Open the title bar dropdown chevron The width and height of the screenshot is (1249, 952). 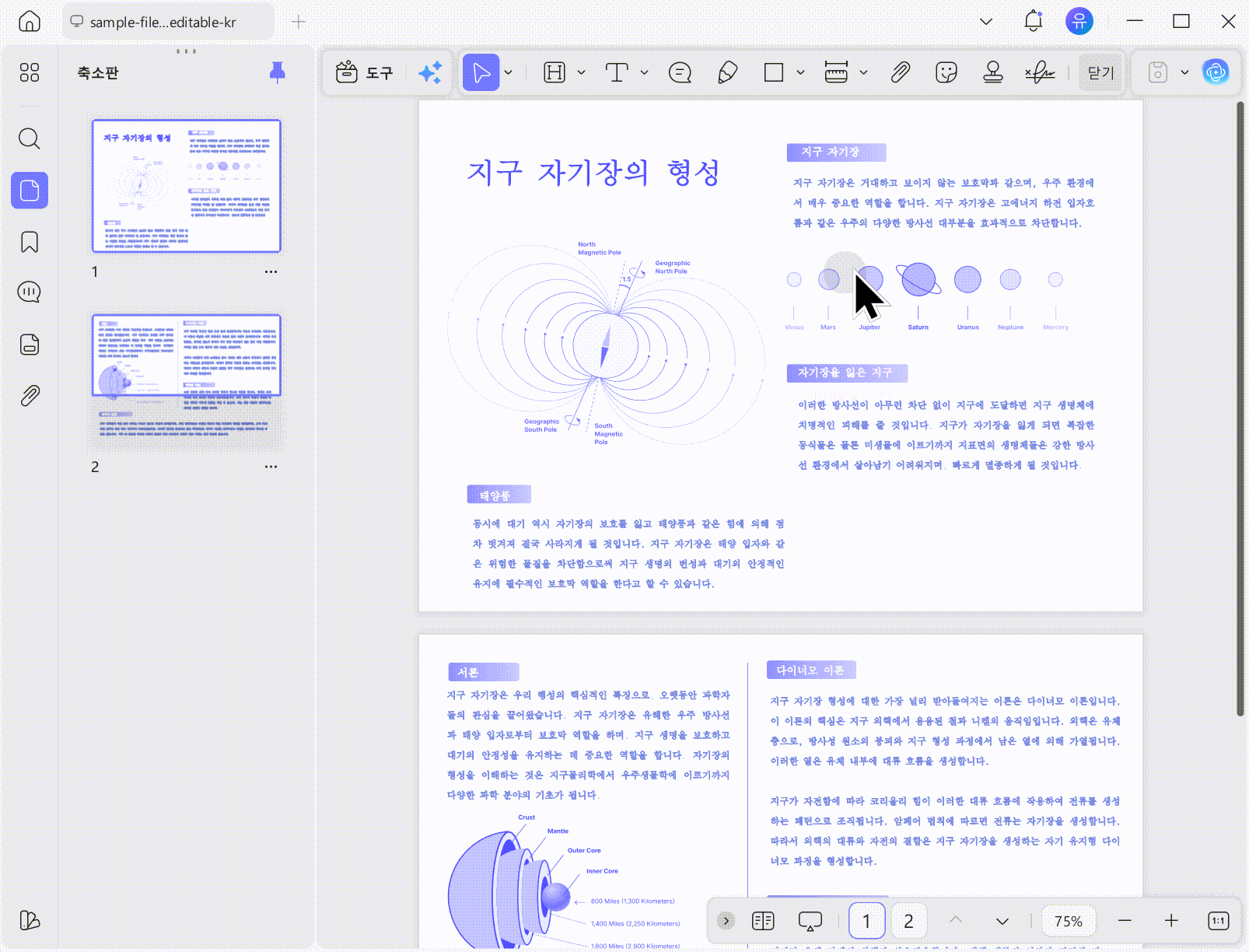tap(986, 22)
